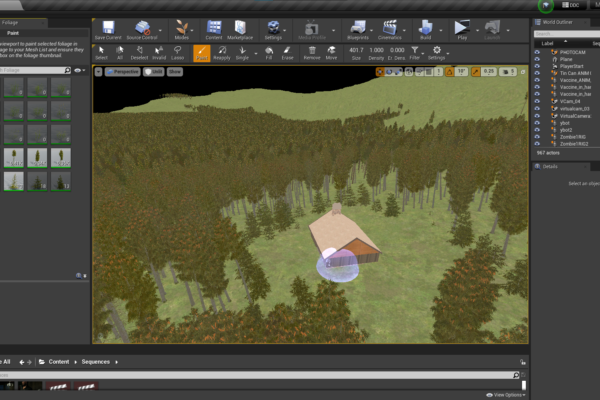Click the scale snap value 0.25
This screenshot has height=400, width=600.
pyautogui.click(x=489, y=72)
